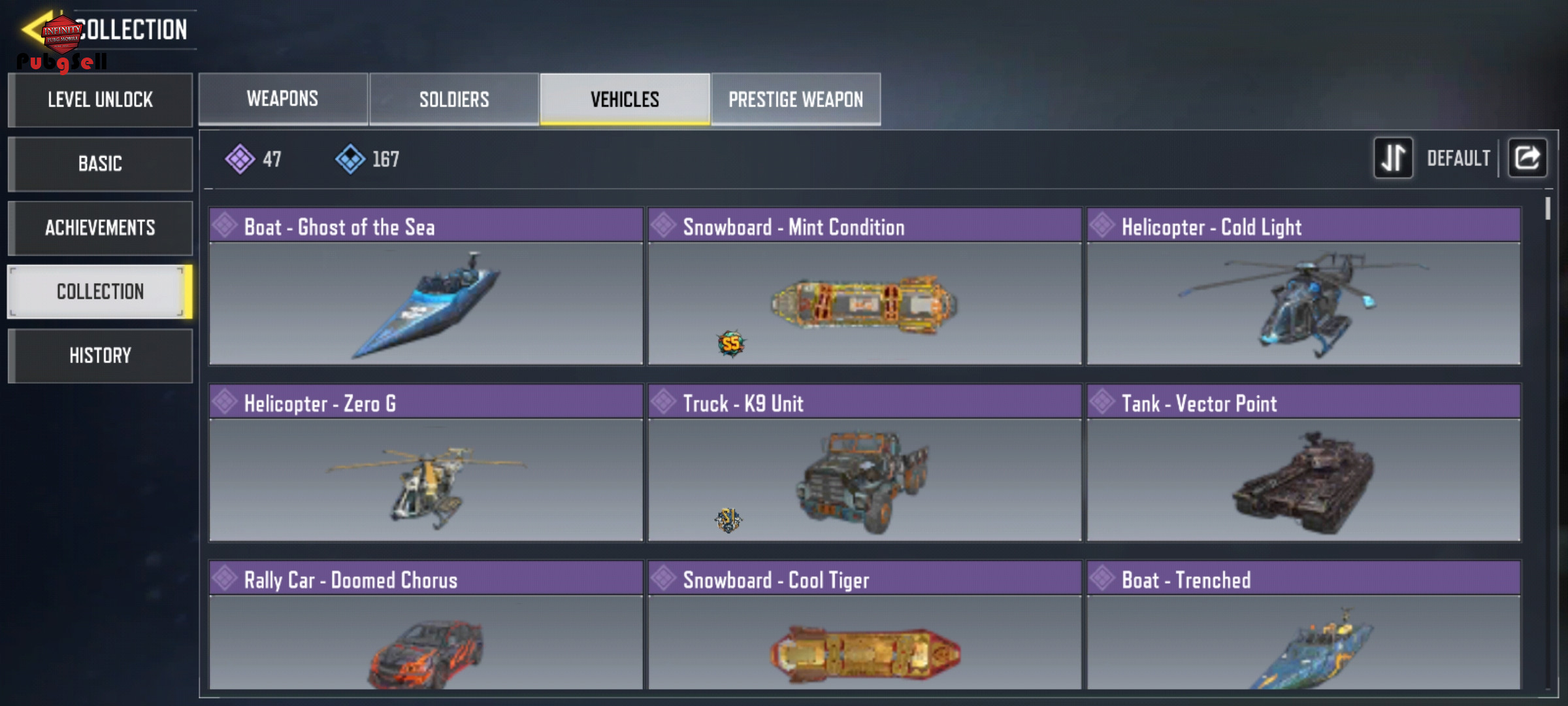Select the Tank Vector Point card
The height and width of the screenshot is (706, 1568).
pos(1303,463)
